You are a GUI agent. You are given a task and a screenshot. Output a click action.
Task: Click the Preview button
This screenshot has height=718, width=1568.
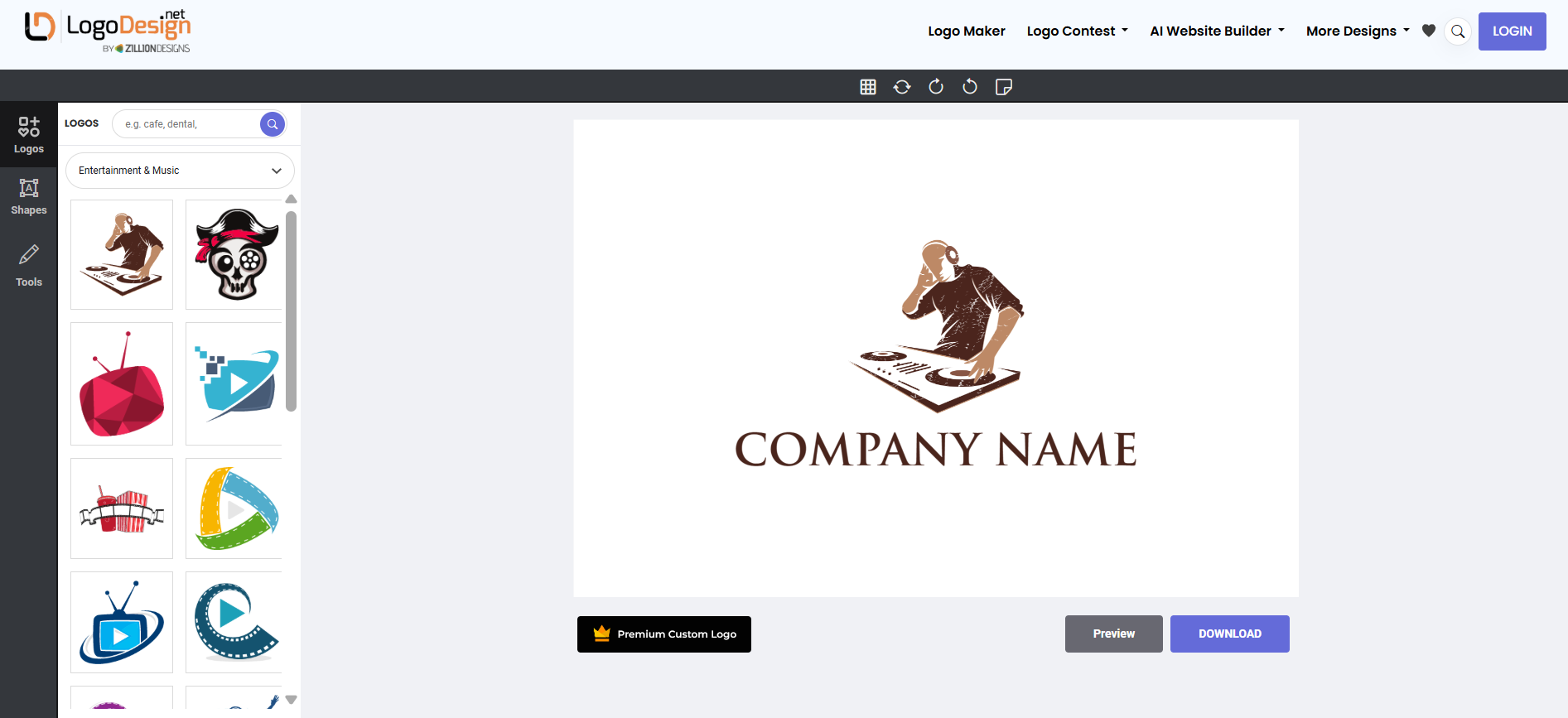click(x=1114, y=634)
